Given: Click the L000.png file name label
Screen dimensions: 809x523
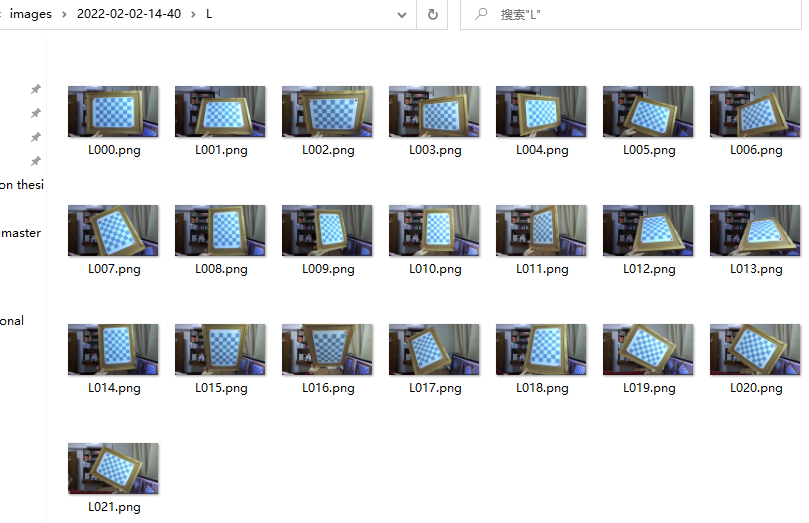Looking at the screenshot, I should click(x=114, y=150).
